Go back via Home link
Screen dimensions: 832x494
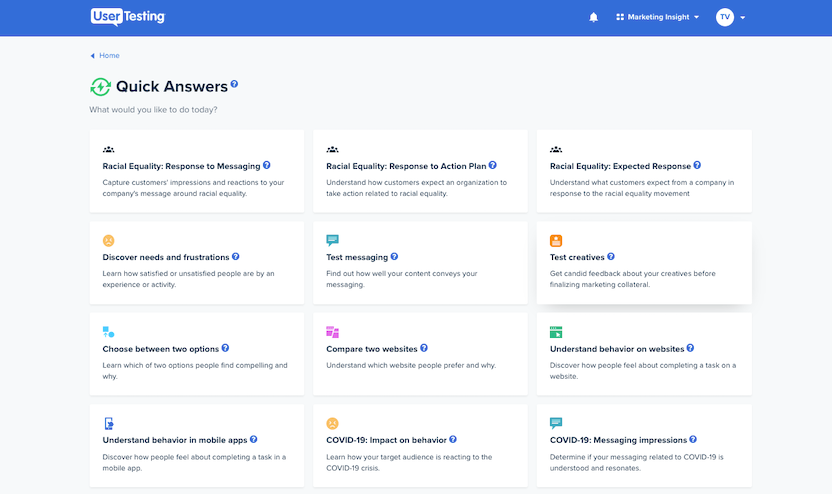point(105,55)
